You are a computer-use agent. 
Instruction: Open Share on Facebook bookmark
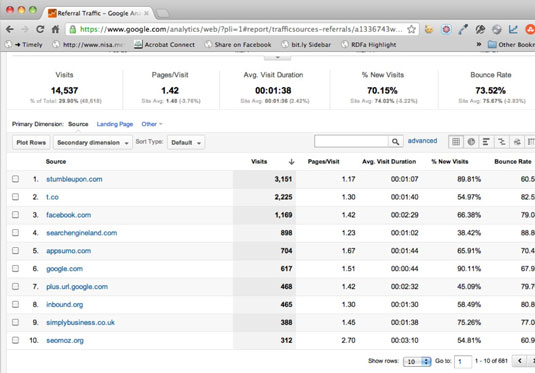pos(238,45)
